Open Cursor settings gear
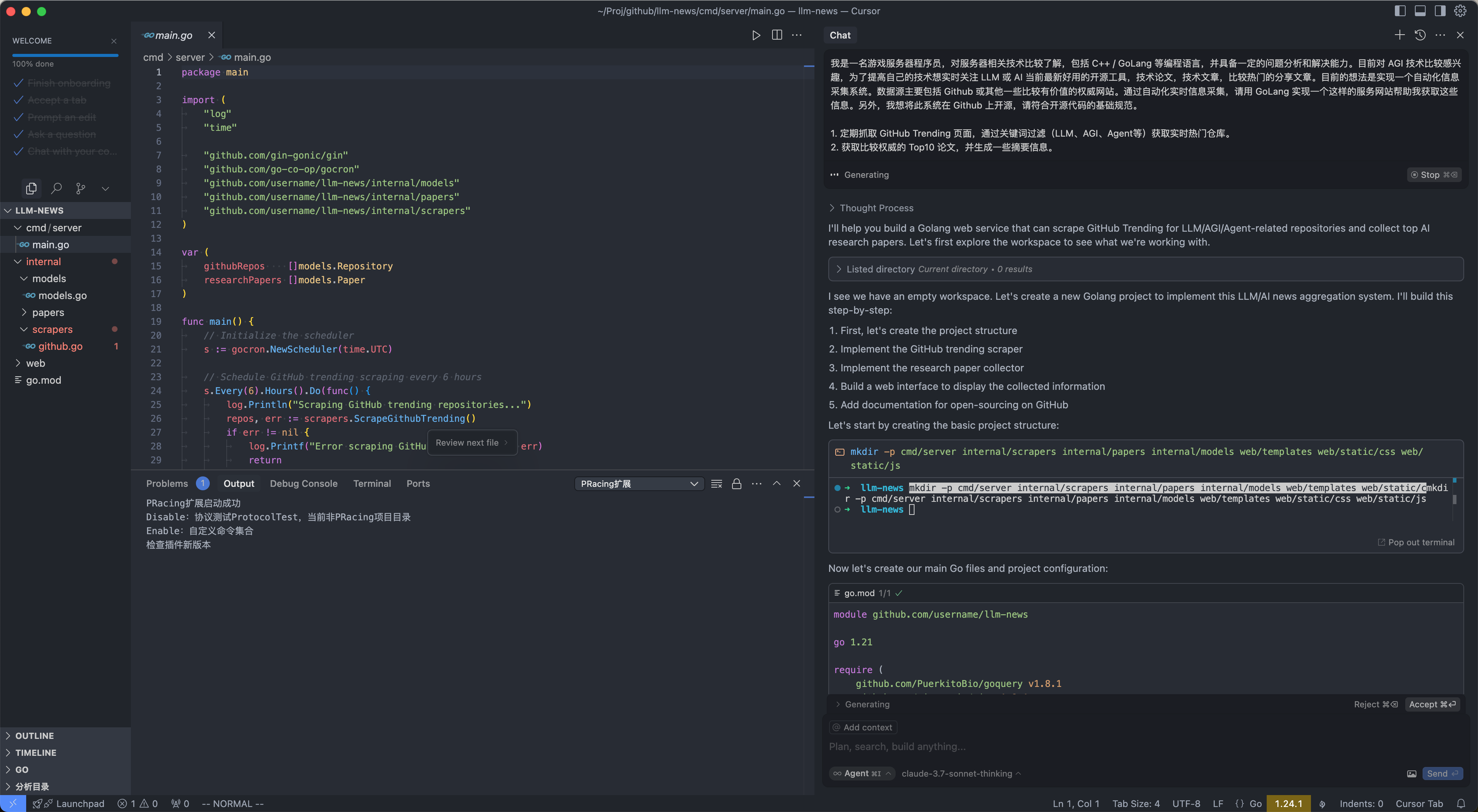 pyautogui.click(x=1460, y=11)
